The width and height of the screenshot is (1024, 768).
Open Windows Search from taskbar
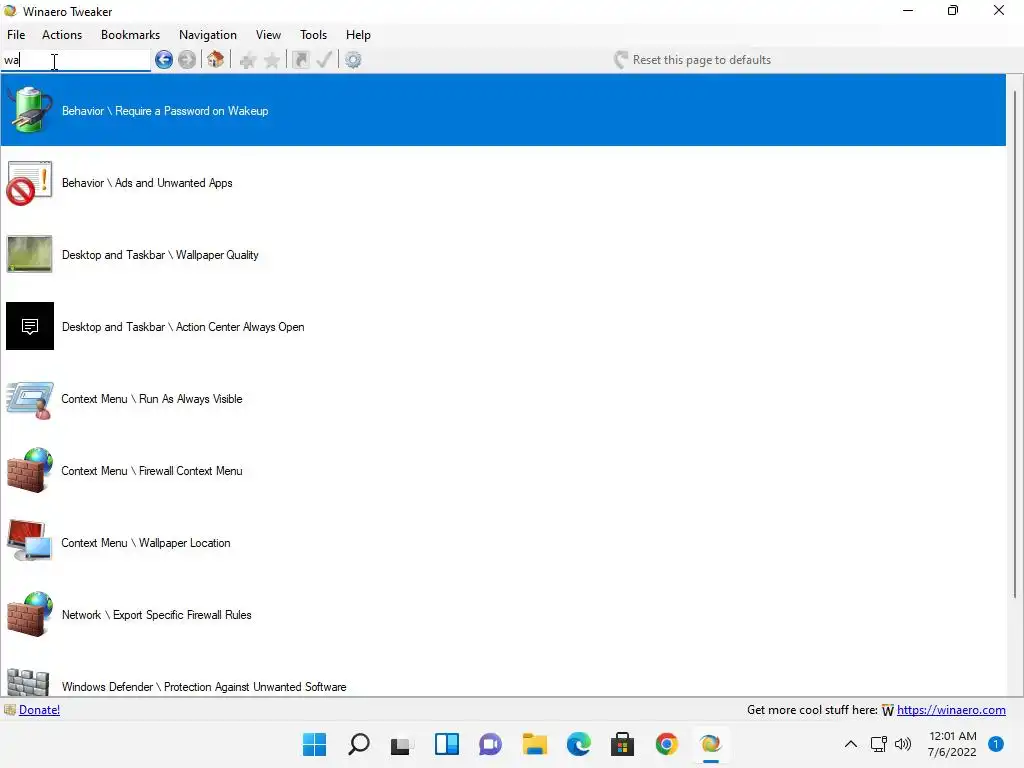pyautogui.click(x=359, y=744)
